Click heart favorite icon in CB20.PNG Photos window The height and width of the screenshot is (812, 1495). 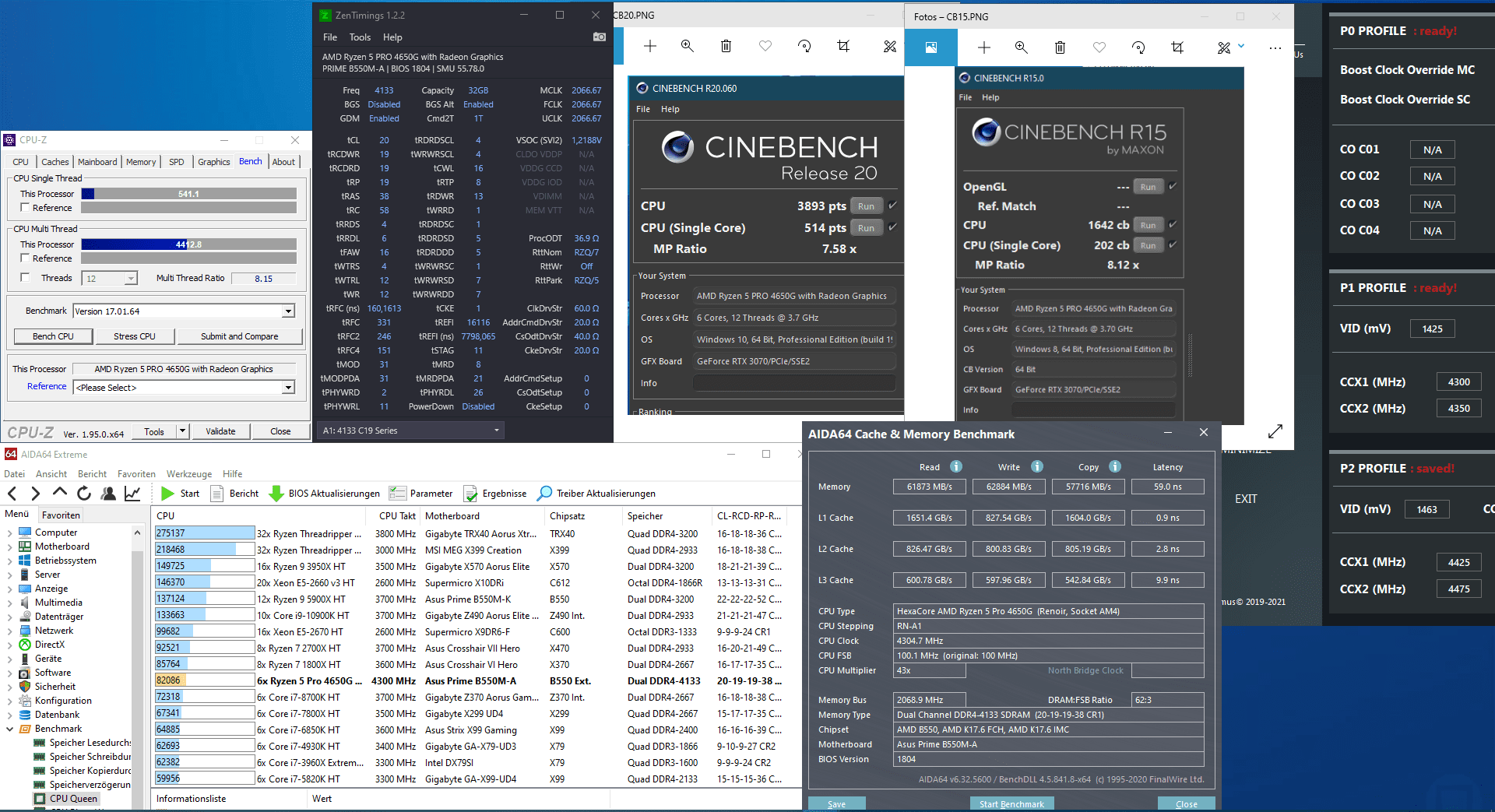pos(765,46)
